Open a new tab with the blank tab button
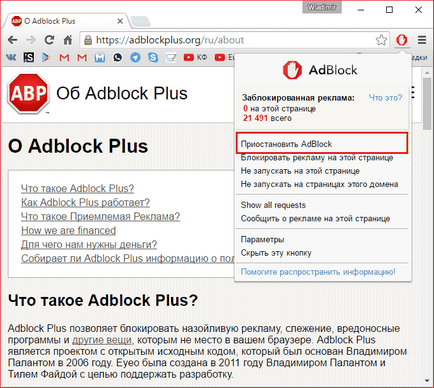The image size is (434, 388). pos(140,22)
